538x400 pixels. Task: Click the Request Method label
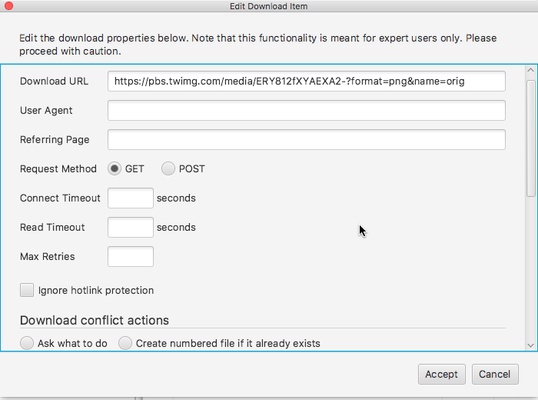pyautogui.click(x=58, y=169)
